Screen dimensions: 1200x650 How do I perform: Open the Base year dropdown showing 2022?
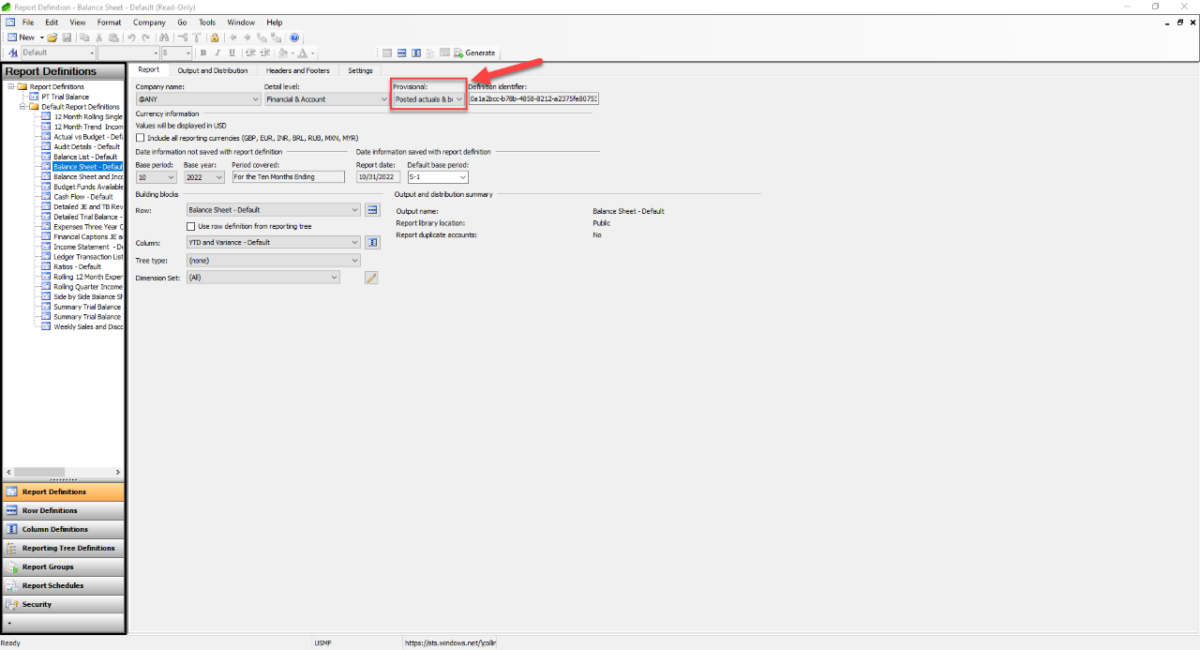coord(216,176)
